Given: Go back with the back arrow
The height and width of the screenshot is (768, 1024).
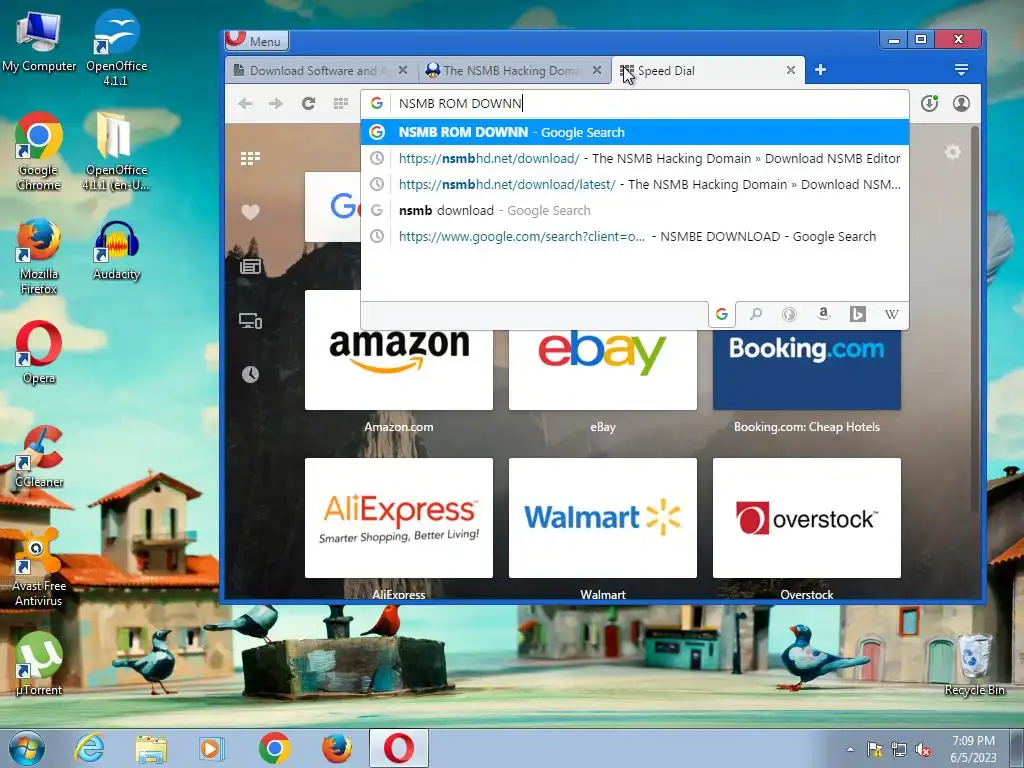Looking at the screenshot, I should click(x=246, y=103).
